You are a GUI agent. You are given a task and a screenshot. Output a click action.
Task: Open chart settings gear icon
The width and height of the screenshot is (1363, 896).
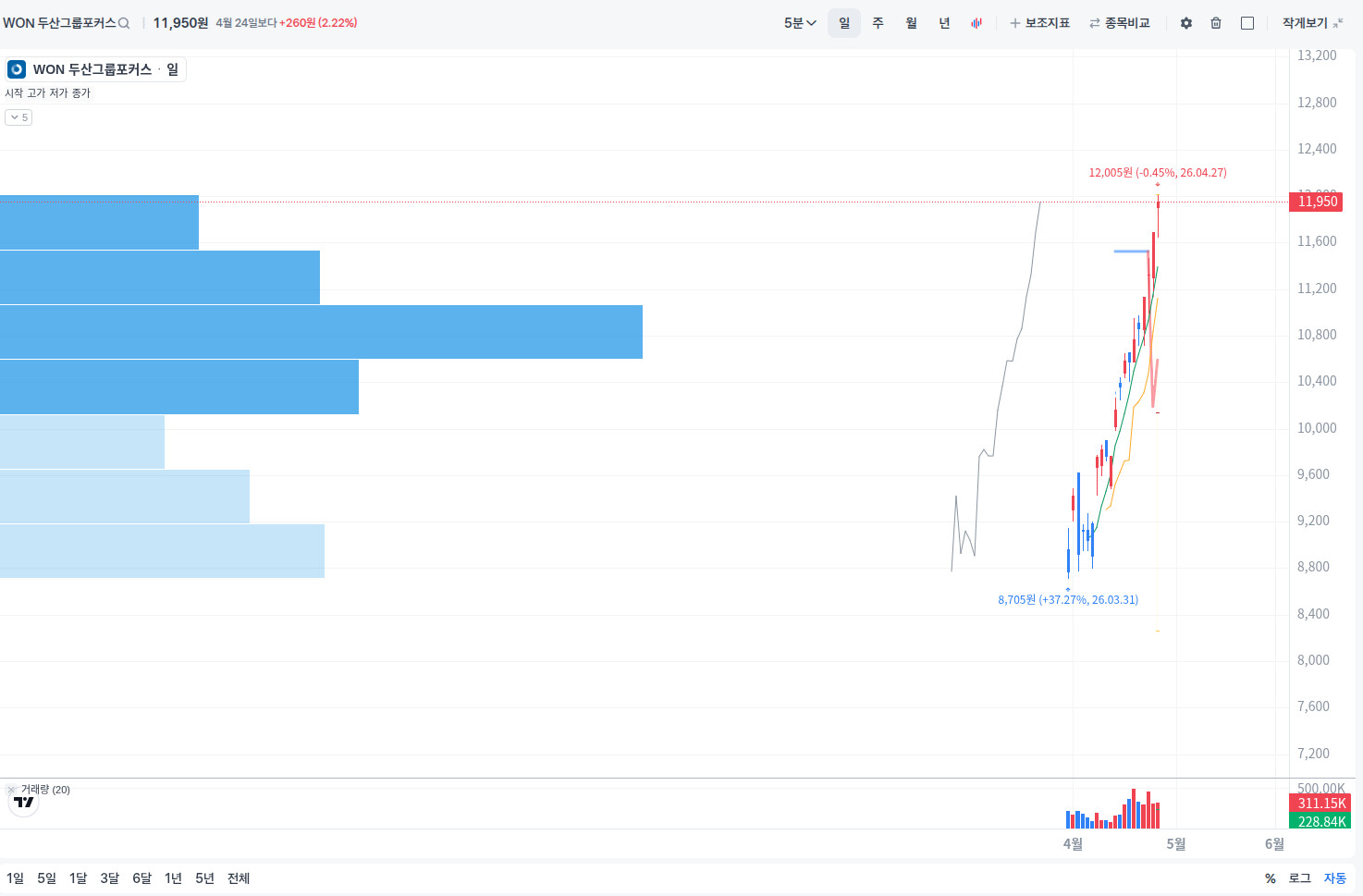coord(1186,23)
